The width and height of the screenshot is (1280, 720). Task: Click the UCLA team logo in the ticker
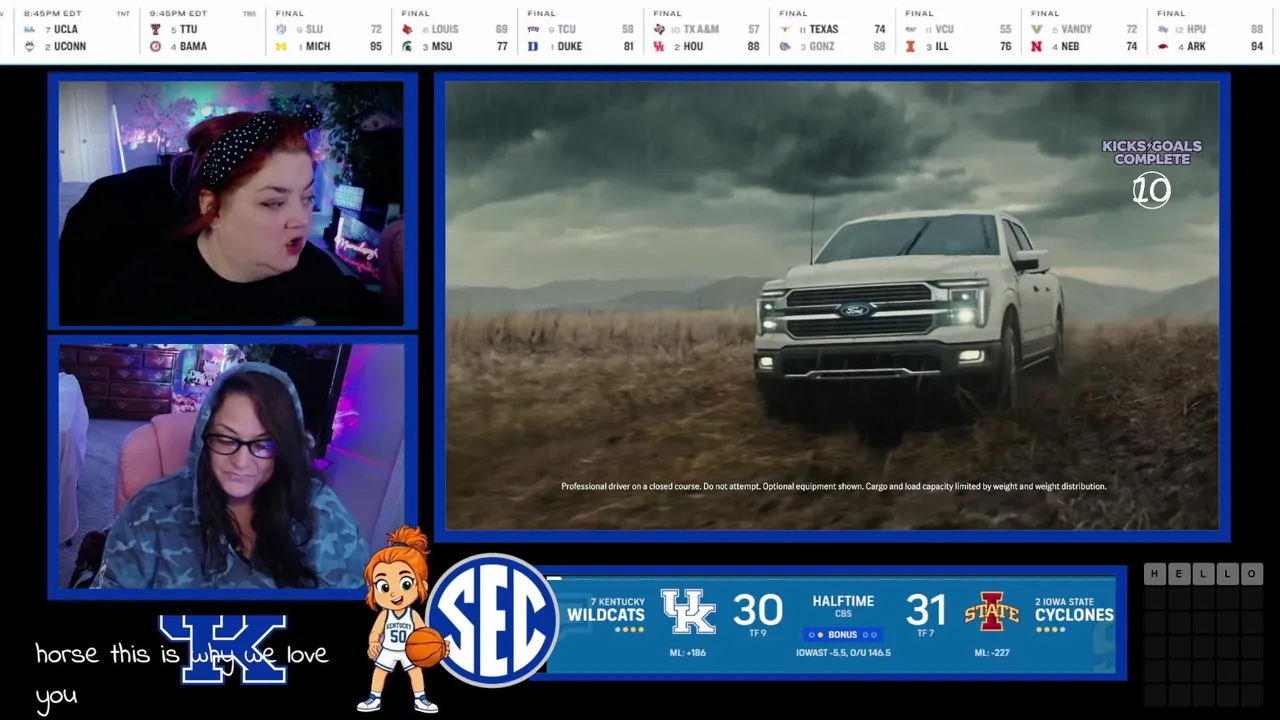pyautogui.click(x=29, y=30)
